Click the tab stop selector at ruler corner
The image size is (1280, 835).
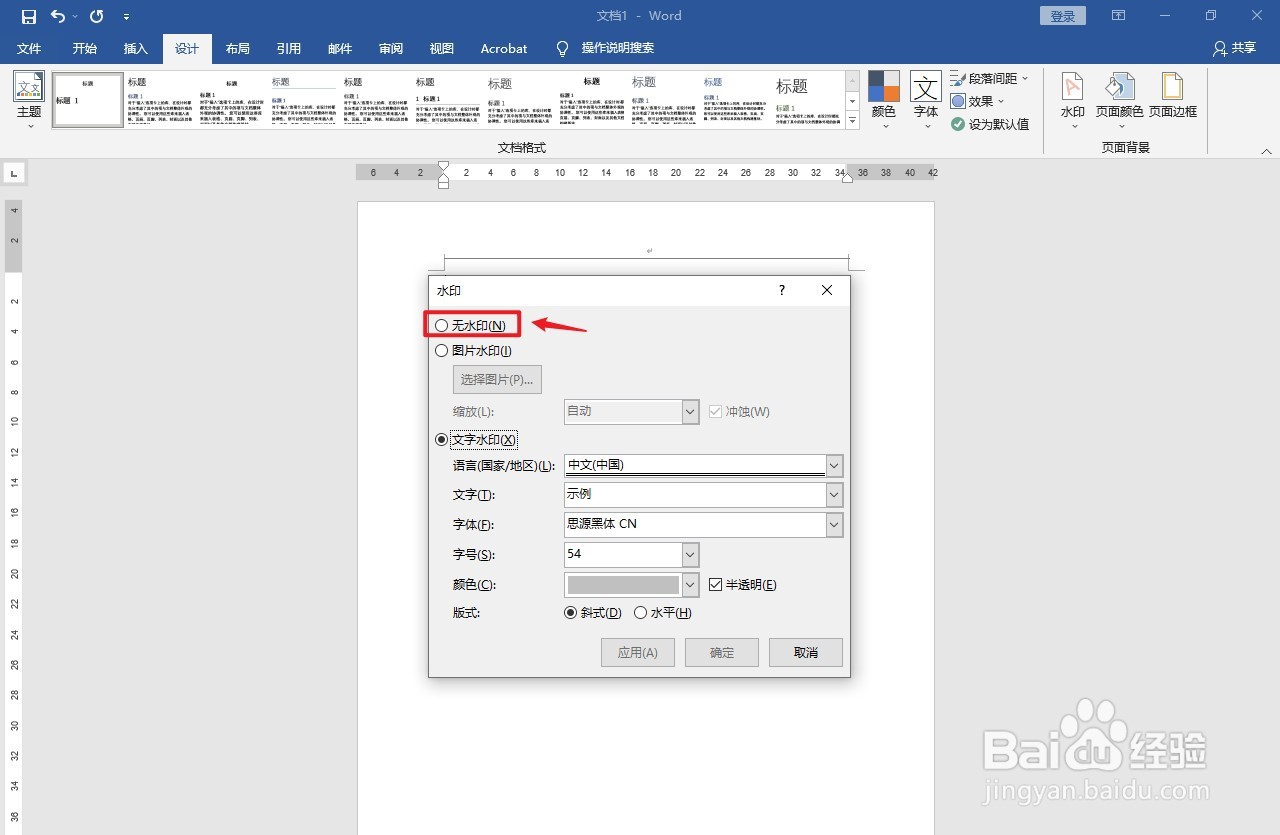point(14,174)
